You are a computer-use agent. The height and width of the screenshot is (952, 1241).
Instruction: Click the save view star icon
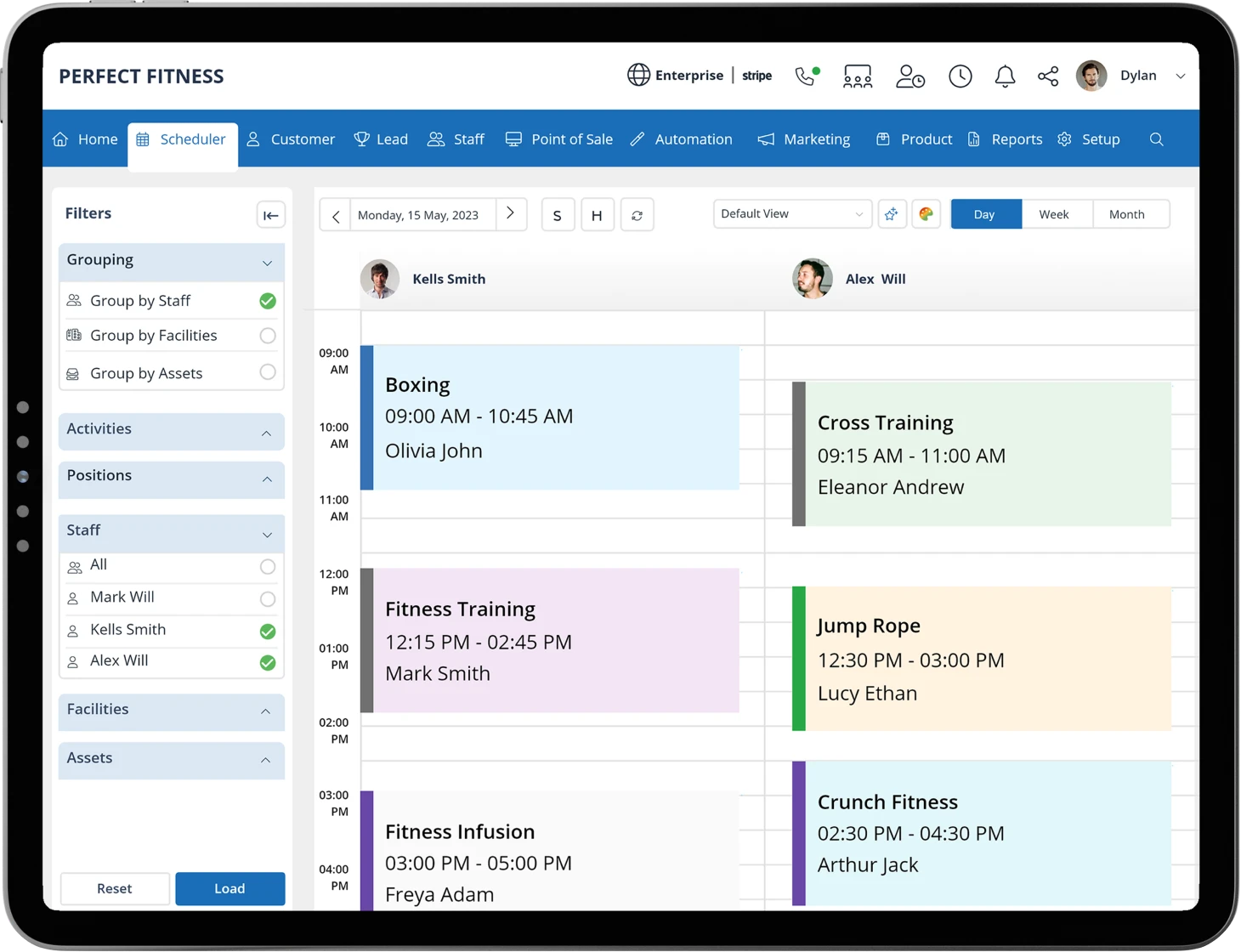pyautogui.click(x=891, y=214)
